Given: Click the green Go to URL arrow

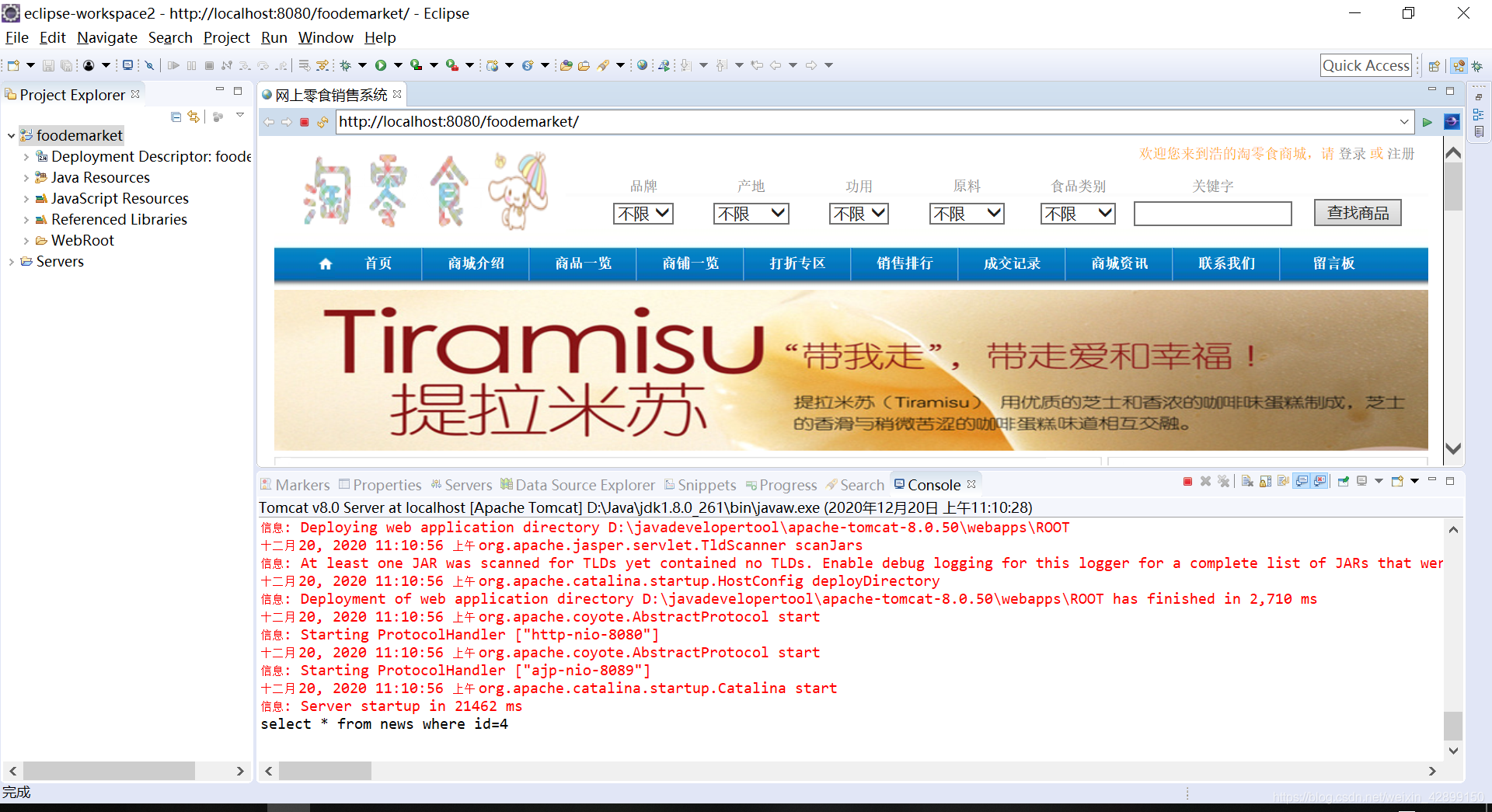Looking at the screenshot, I should [x=1428, y=122].
